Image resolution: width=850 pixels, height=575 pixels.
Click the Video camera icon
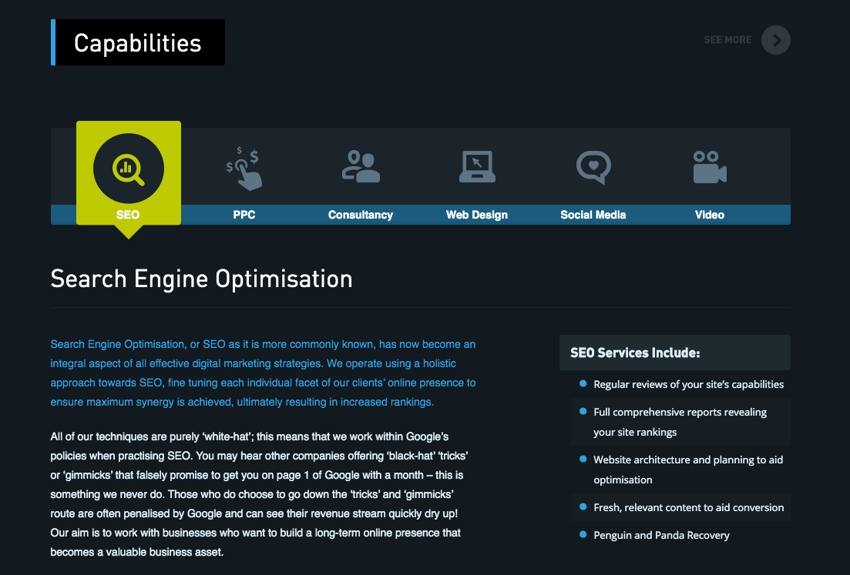(x=710, y=167)
